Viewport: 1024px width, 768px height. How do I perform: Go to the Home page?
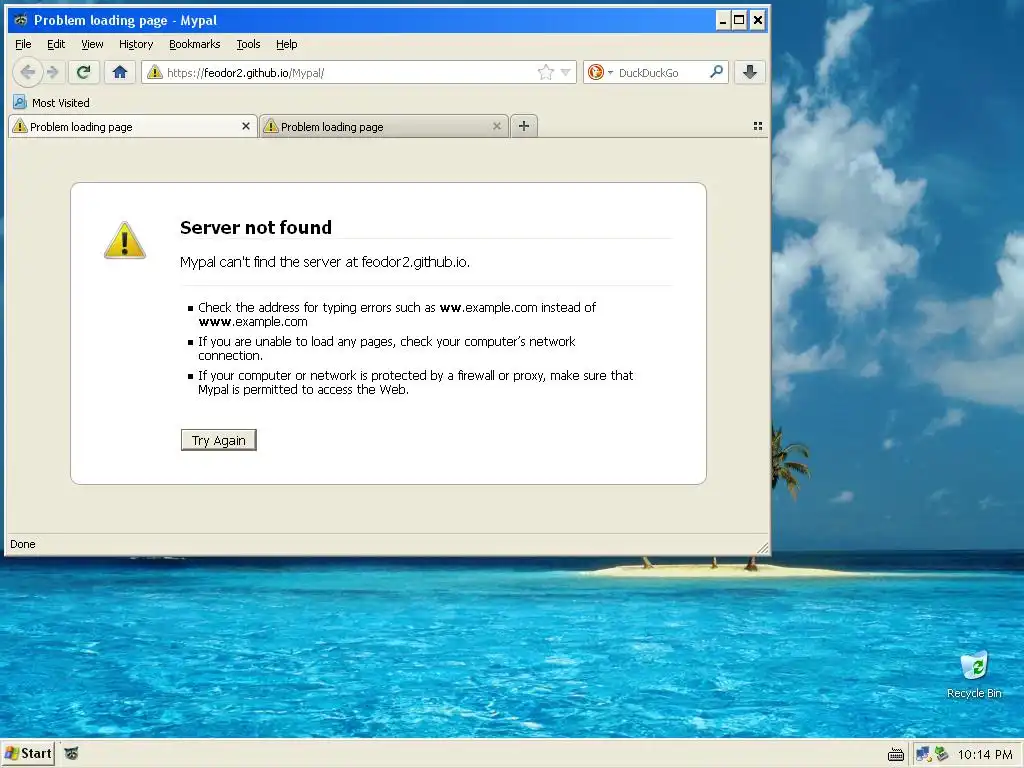pyautogui.click(x=120, y=72)
